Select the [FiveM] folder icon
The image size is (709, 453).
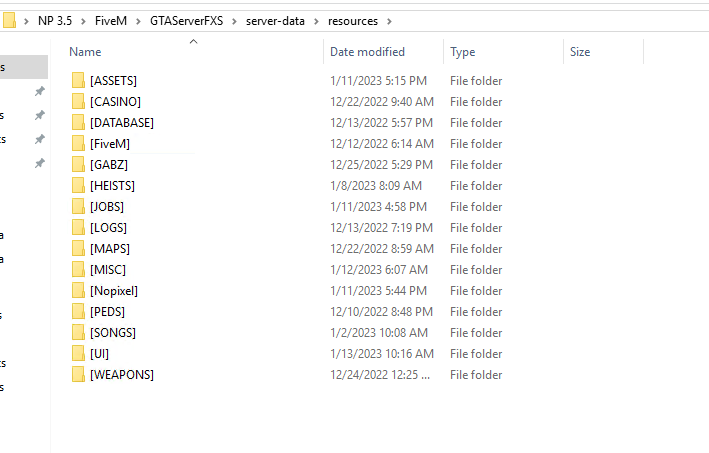click(x=78, y=144)
